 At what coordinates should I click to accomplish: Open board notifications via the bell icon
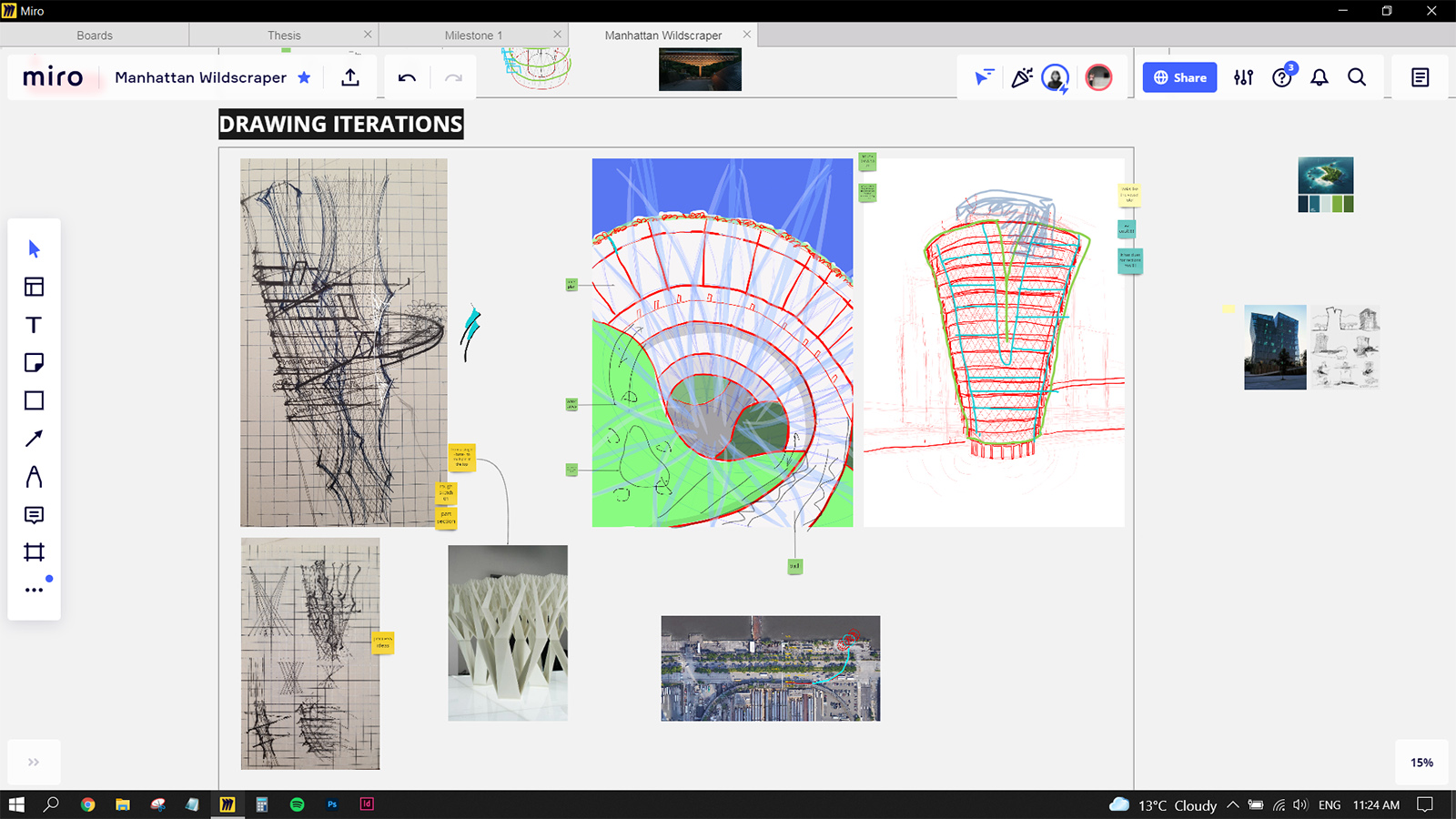pyautogui.click(x=1319, y=77)
